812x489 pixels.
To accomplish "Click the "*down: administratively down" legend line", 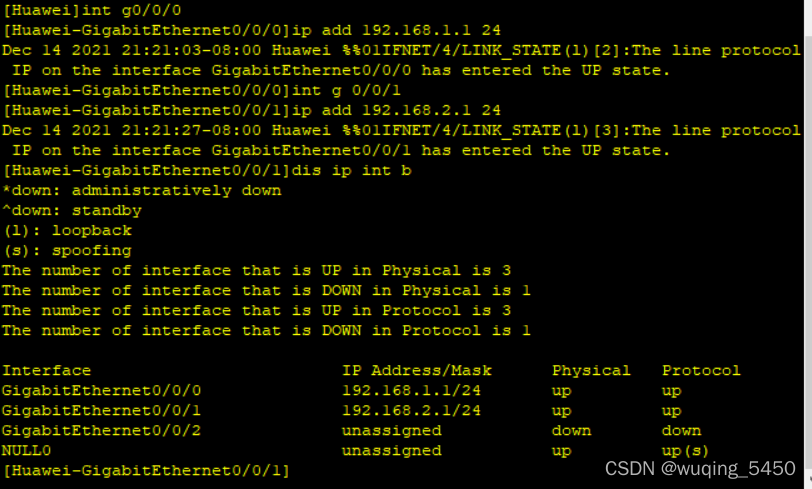I will point(142,190).
